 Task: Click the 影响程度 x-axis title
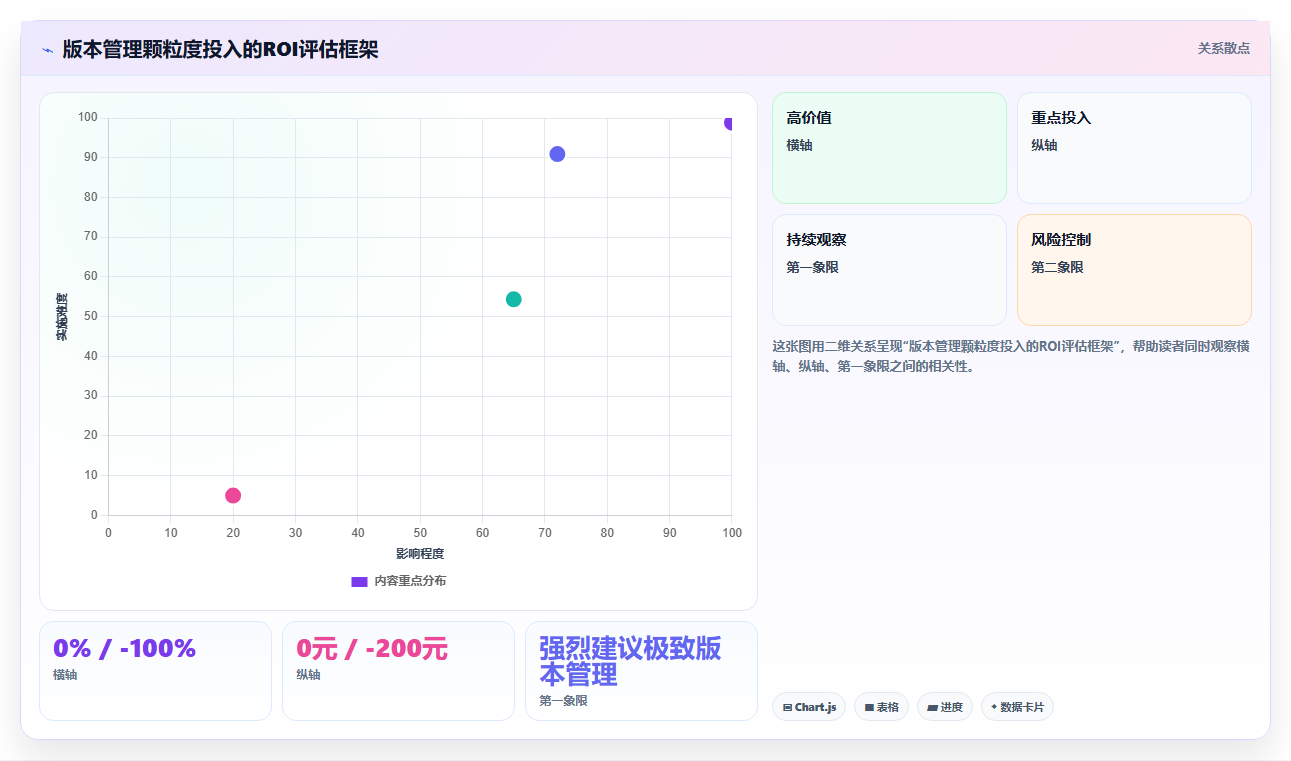point(420,553)
